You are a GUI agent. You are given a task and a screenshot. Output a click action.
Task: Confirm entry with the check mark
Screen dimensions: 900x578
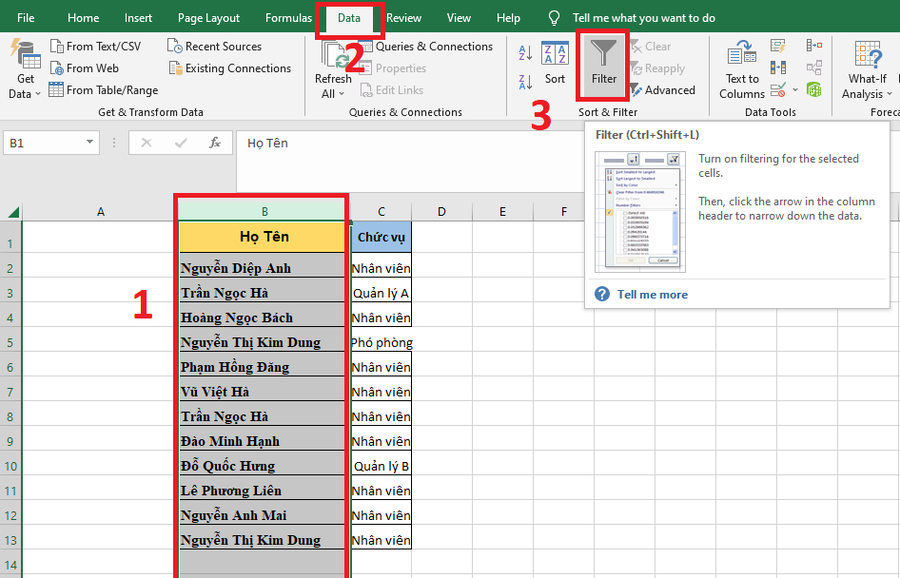tap(181, 143)
